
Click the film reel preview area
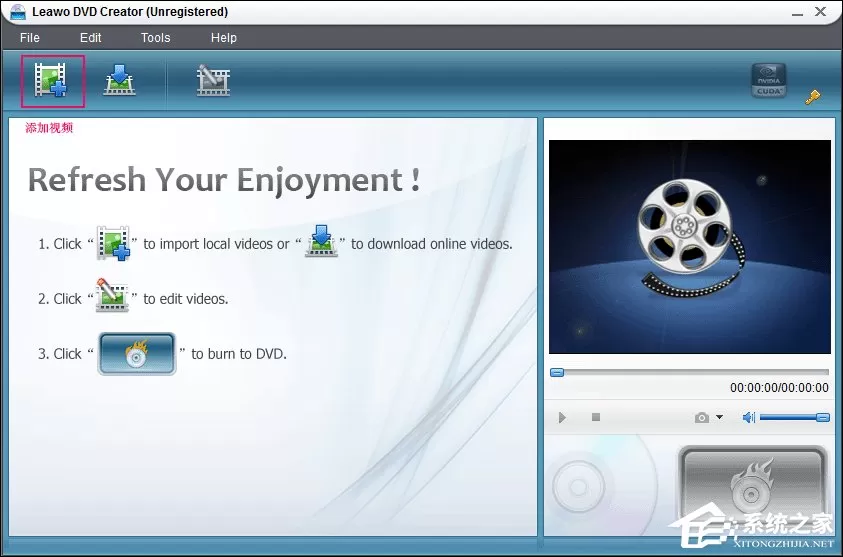690,247
